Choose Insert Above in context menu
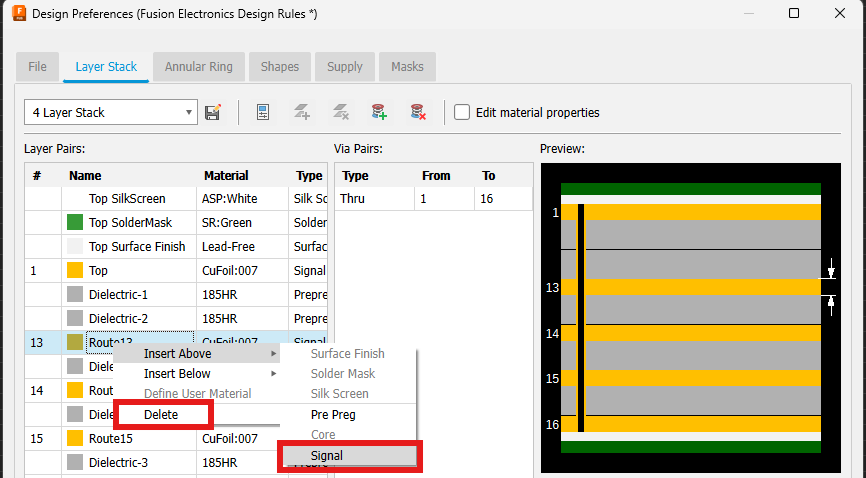Screen dimensions: 866x478 click(x=197, y=354)
